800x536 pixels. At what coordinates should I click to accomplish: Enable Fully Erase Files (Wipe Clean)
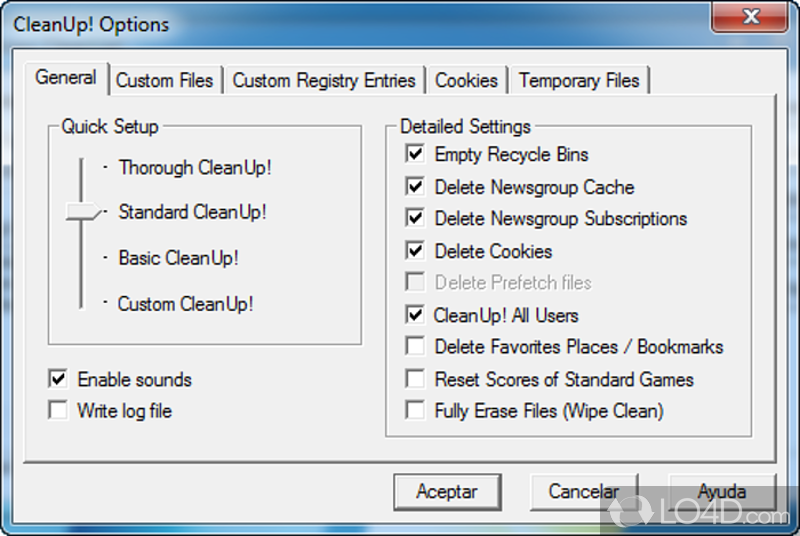(415, 411)
